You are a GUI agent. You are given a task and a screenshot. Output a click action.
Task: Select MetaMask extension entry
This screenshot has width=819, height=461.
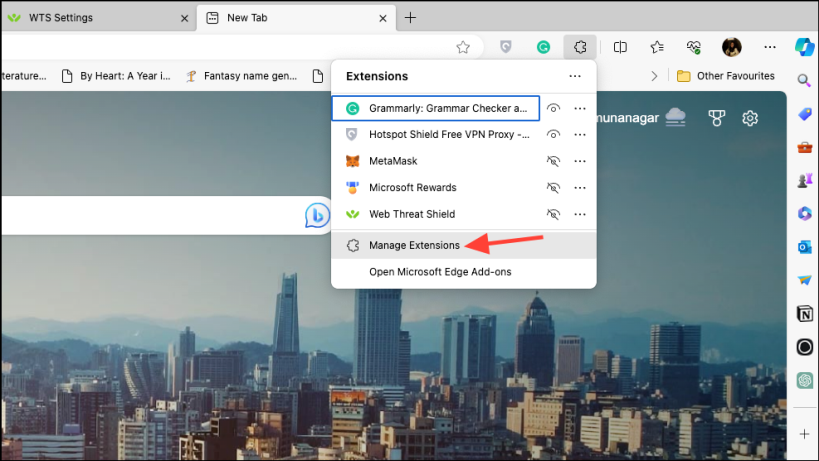436,161
